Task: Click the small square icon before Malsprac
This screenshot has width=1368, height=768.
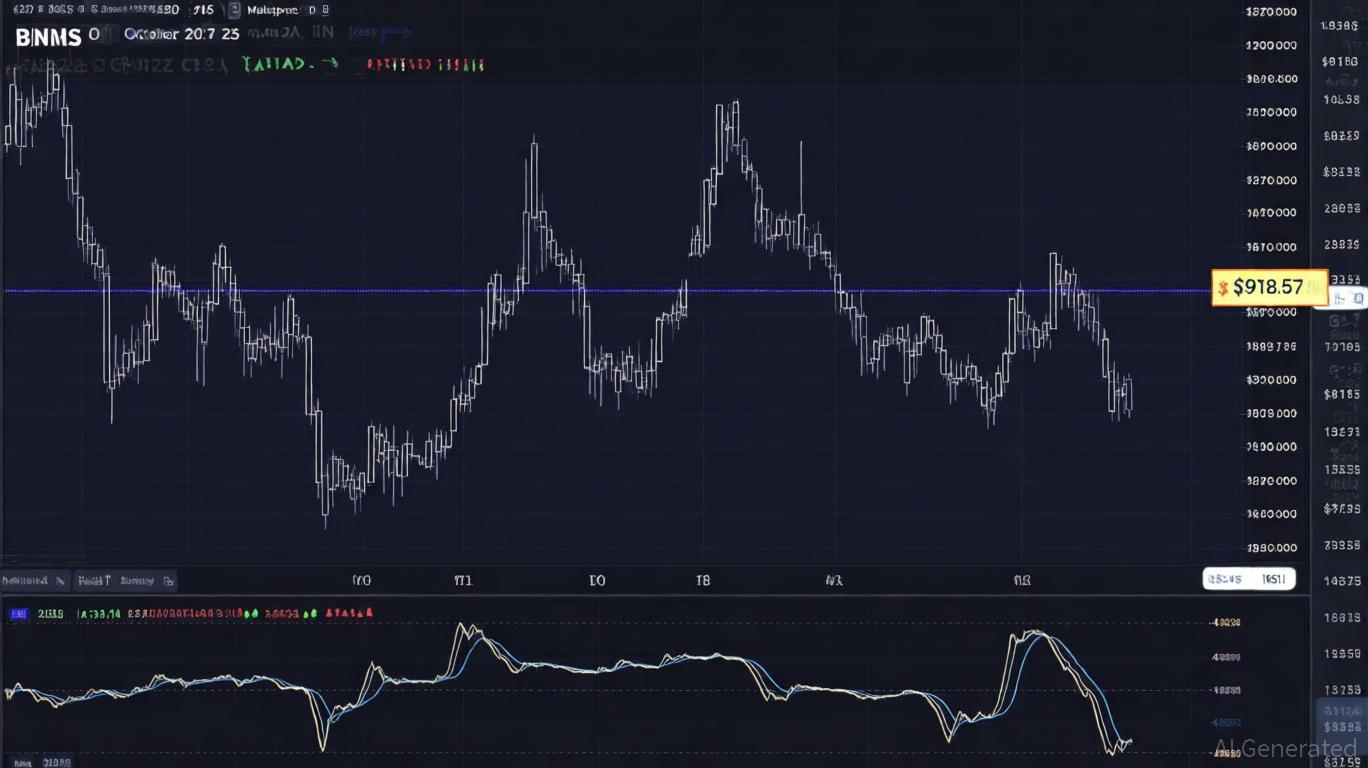Action: click(234, 11)
